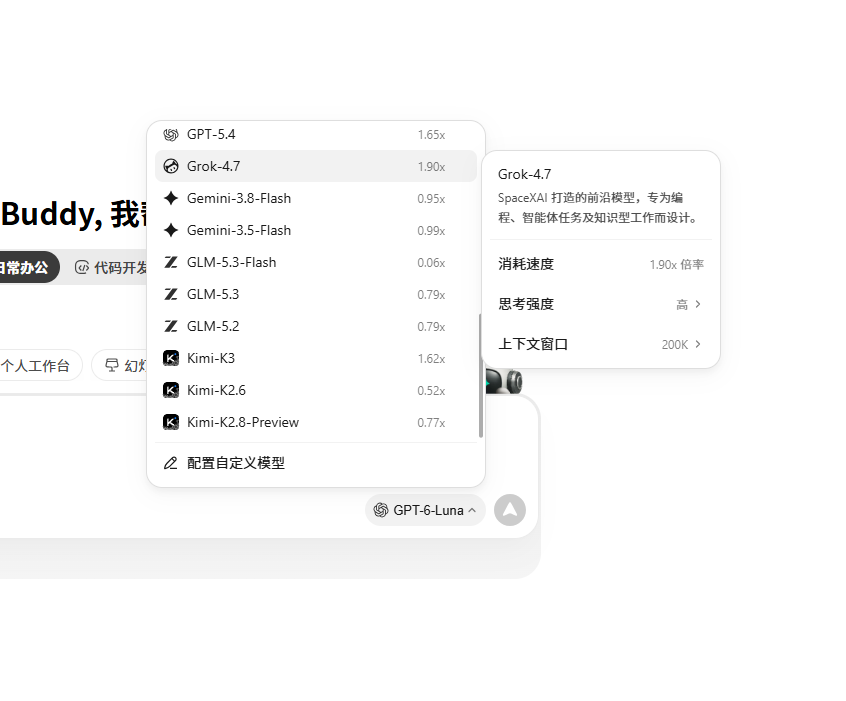This screenshot has width=846, height=701.
Task: Open the 思考强度 option
Action: coord(601,304)
